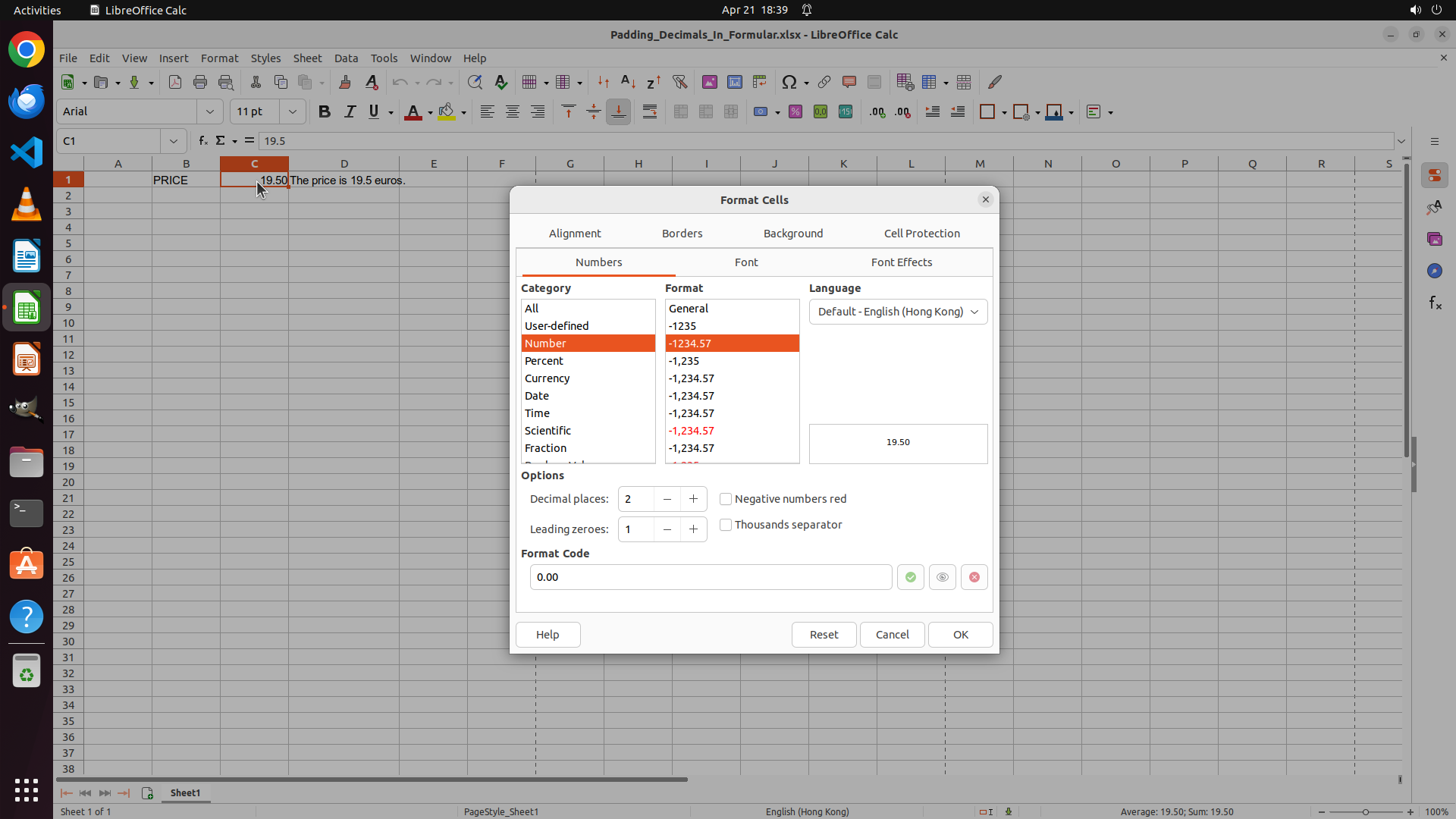
Task: Open the Language dropdown in Format Cells
Action: pos(898,312)
